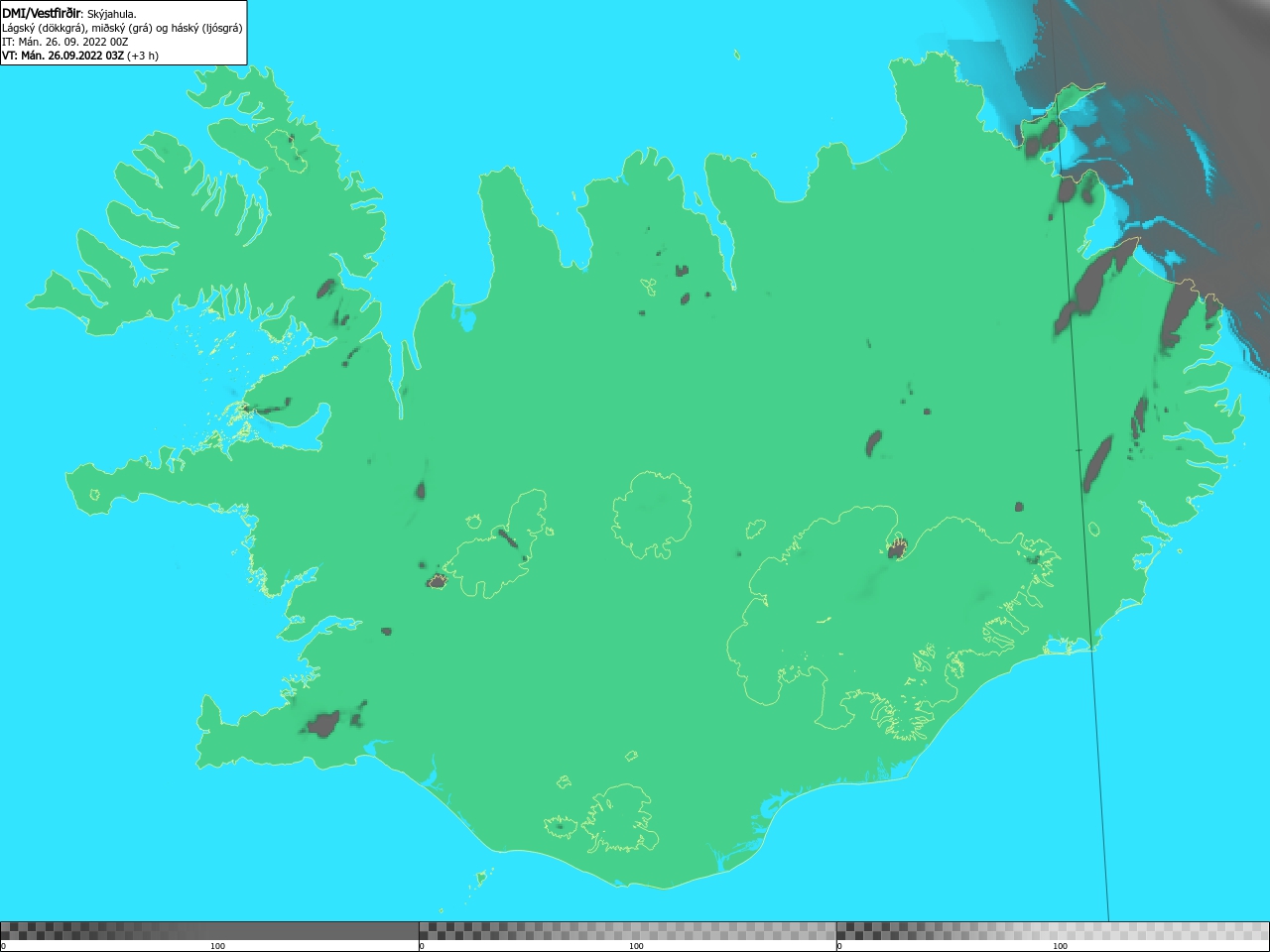Click the 'DMI/Vestfirðir: Skýjahula.' title line
1270x952 pixels.
click(x=69, y=14)
